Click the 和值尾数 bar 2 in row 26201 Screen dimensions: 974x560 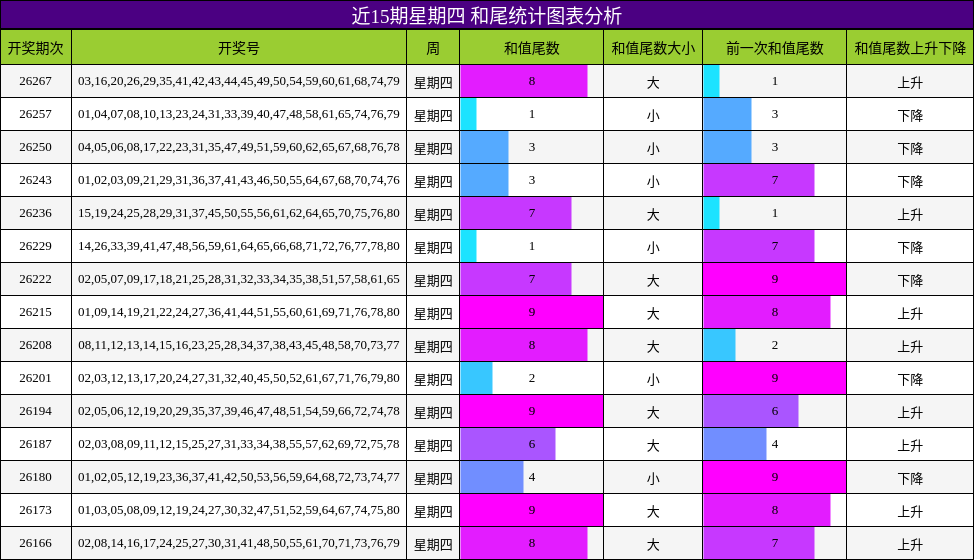coord(476,378)
